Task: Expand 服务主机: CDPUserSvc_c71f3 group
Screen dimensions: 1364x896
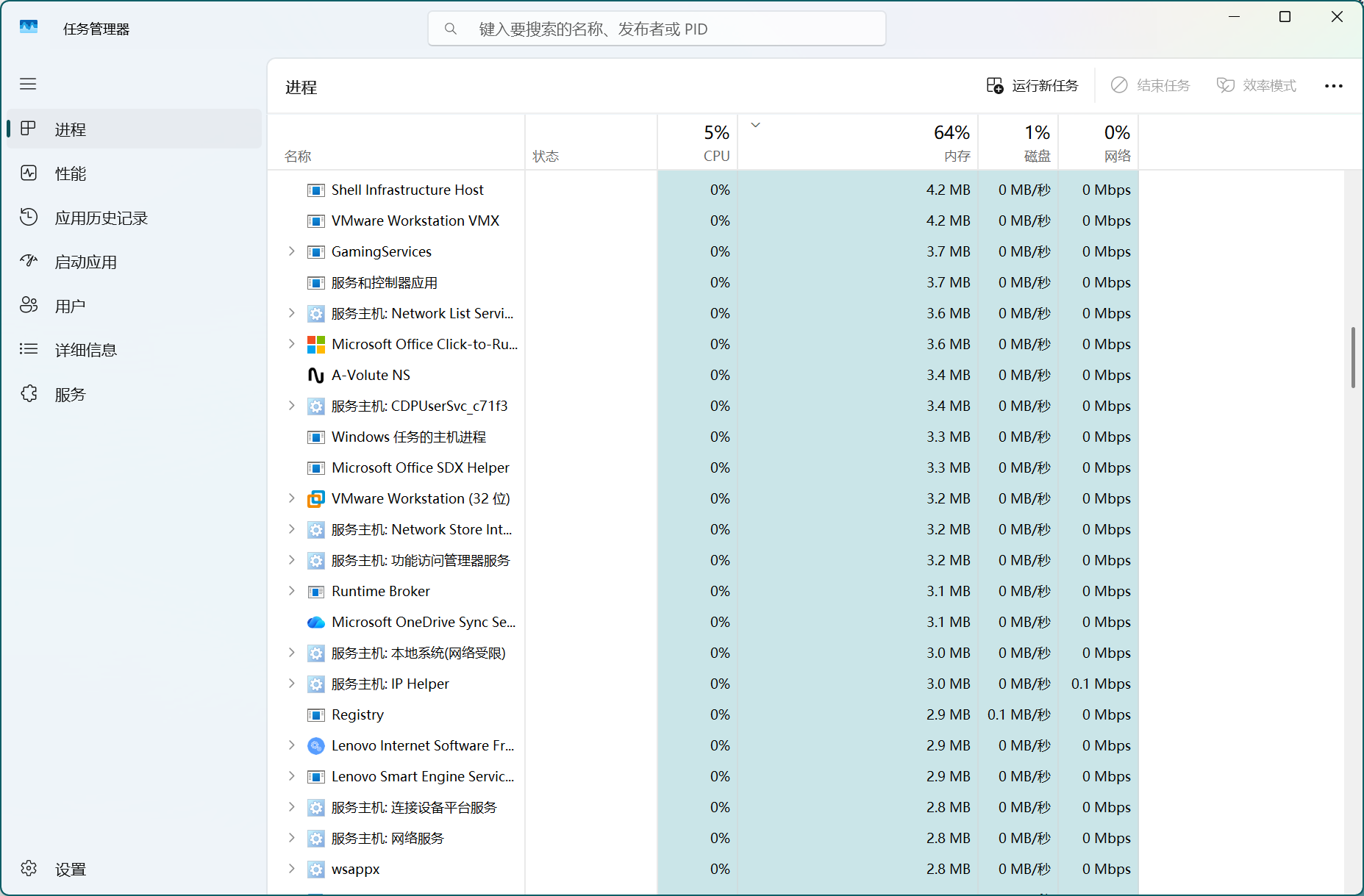Action: pyautogui.click(x=291, y=406)
